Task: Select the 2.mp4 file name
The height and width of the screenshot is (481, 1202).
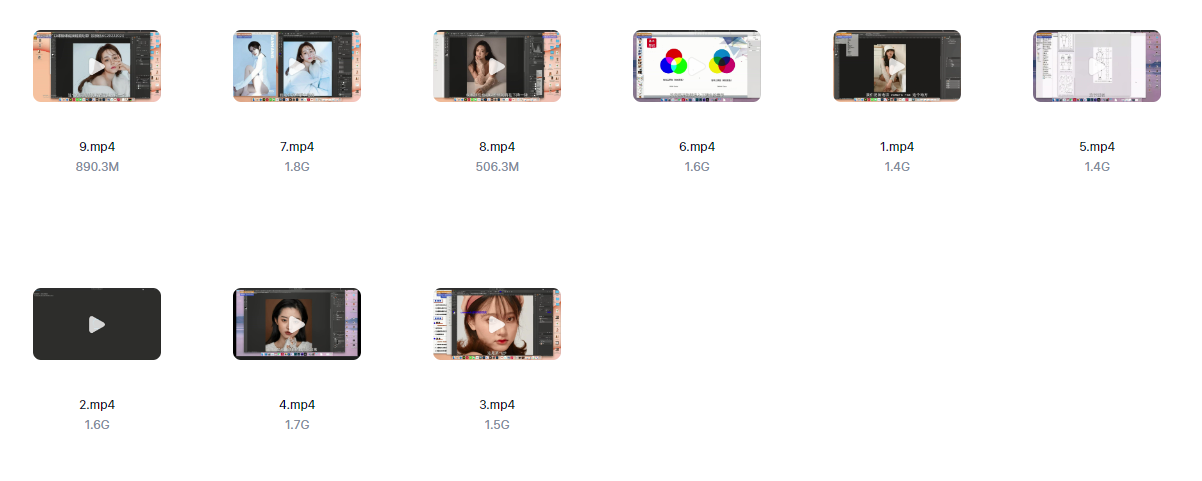Action: click(97, 405)
